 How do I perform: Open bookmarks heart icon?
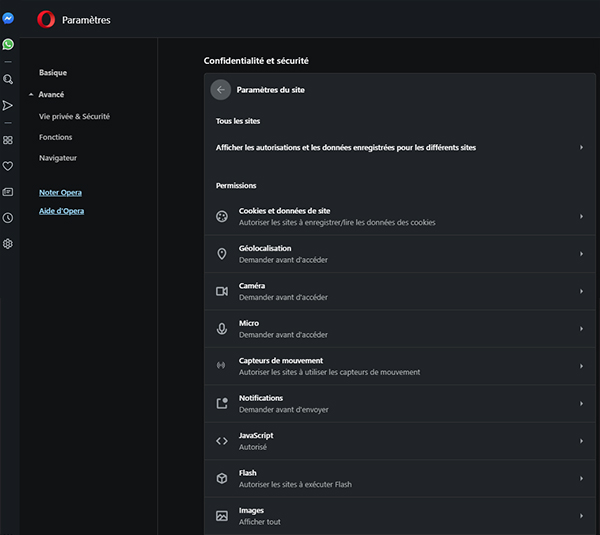[x=8, y=166]
